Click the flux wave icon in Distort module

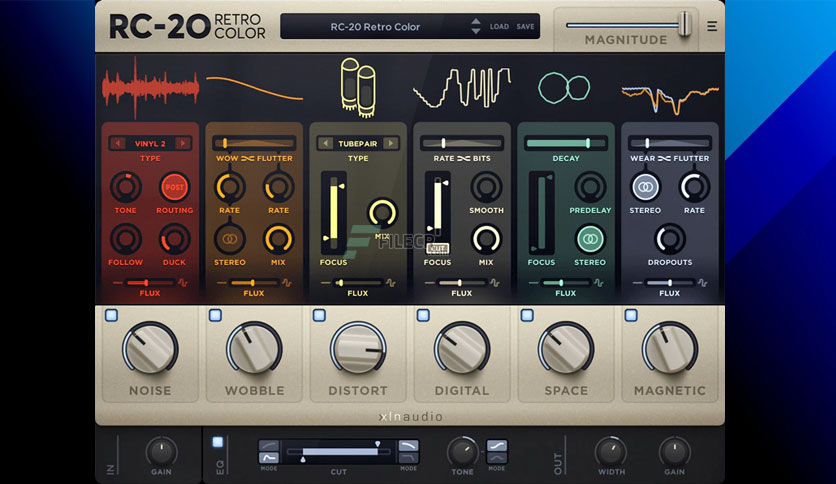click(391, 283)
